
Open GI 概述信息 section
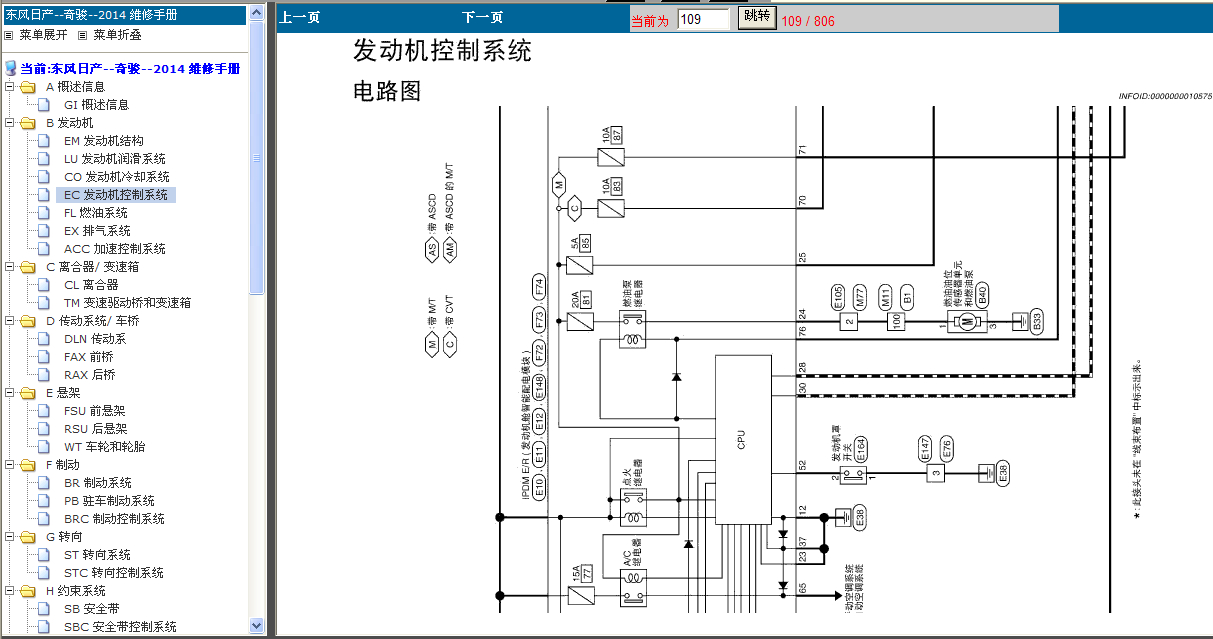point(96,105)
